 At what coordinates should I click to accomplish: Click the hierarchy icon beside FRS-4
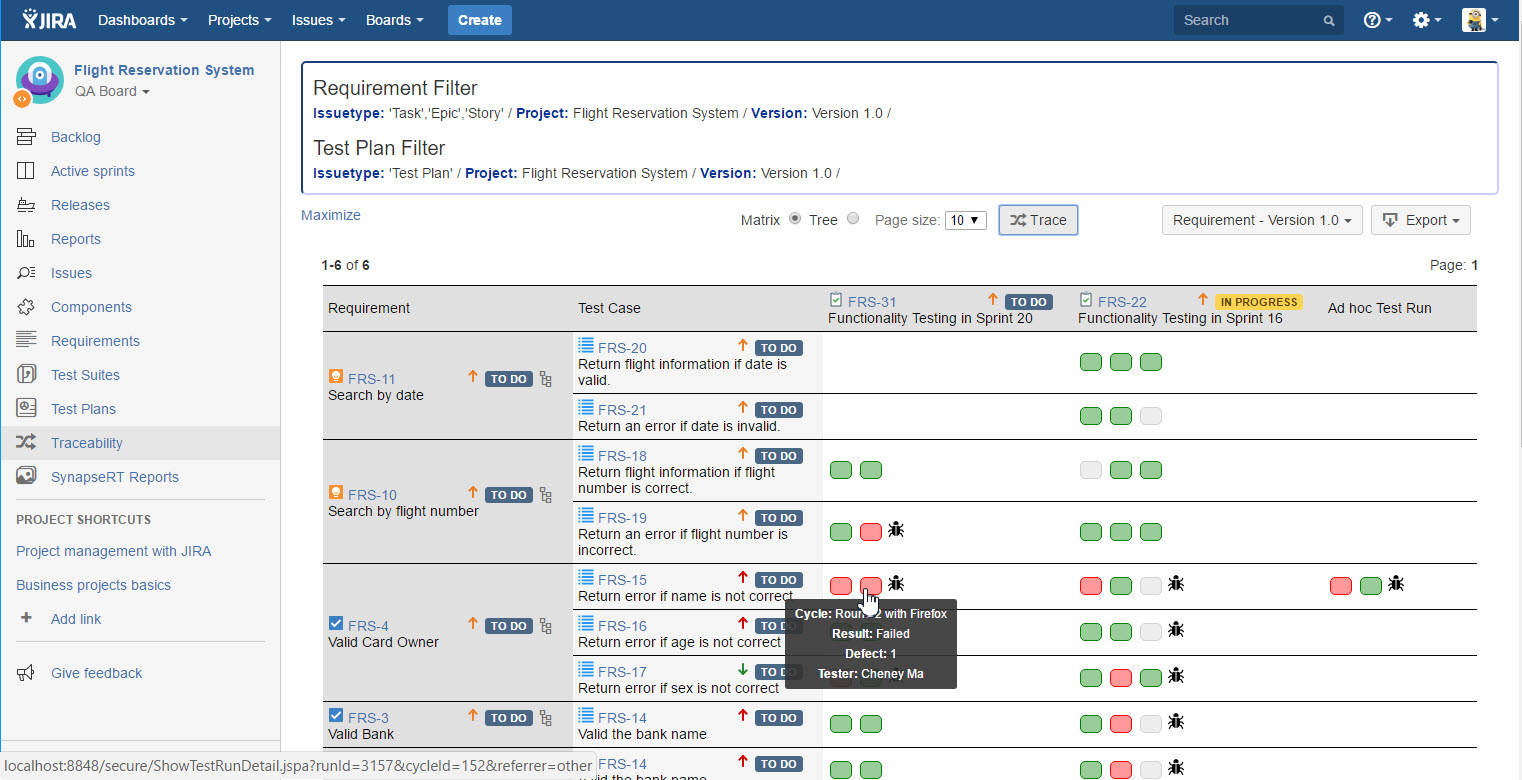point(546,626)
